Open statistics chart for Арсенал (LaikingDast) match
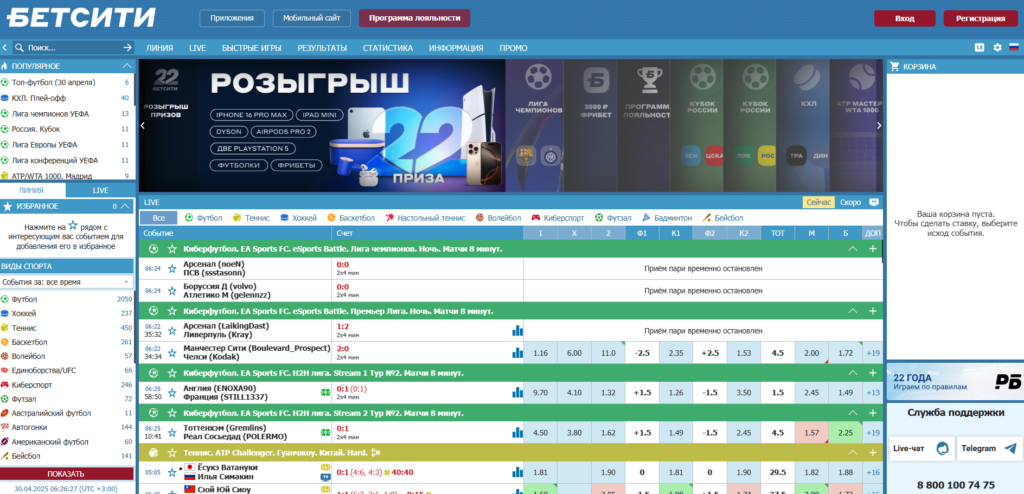The height and width of the screenshot is (494, 1024). click(517, 331)
